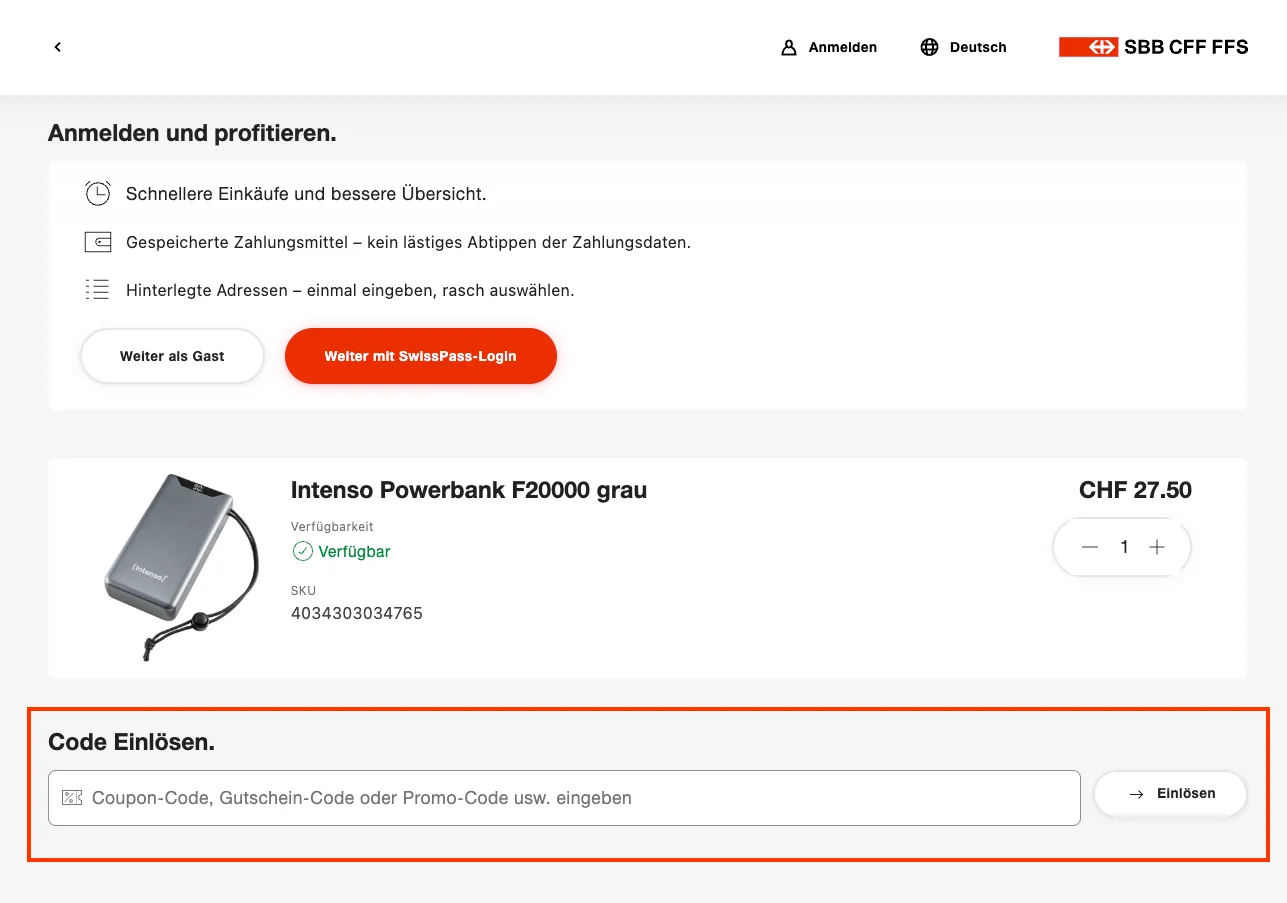This screenshot has height=903, width=1287.
Task: Click the quantity value 1
Action: pos(1124,547)
